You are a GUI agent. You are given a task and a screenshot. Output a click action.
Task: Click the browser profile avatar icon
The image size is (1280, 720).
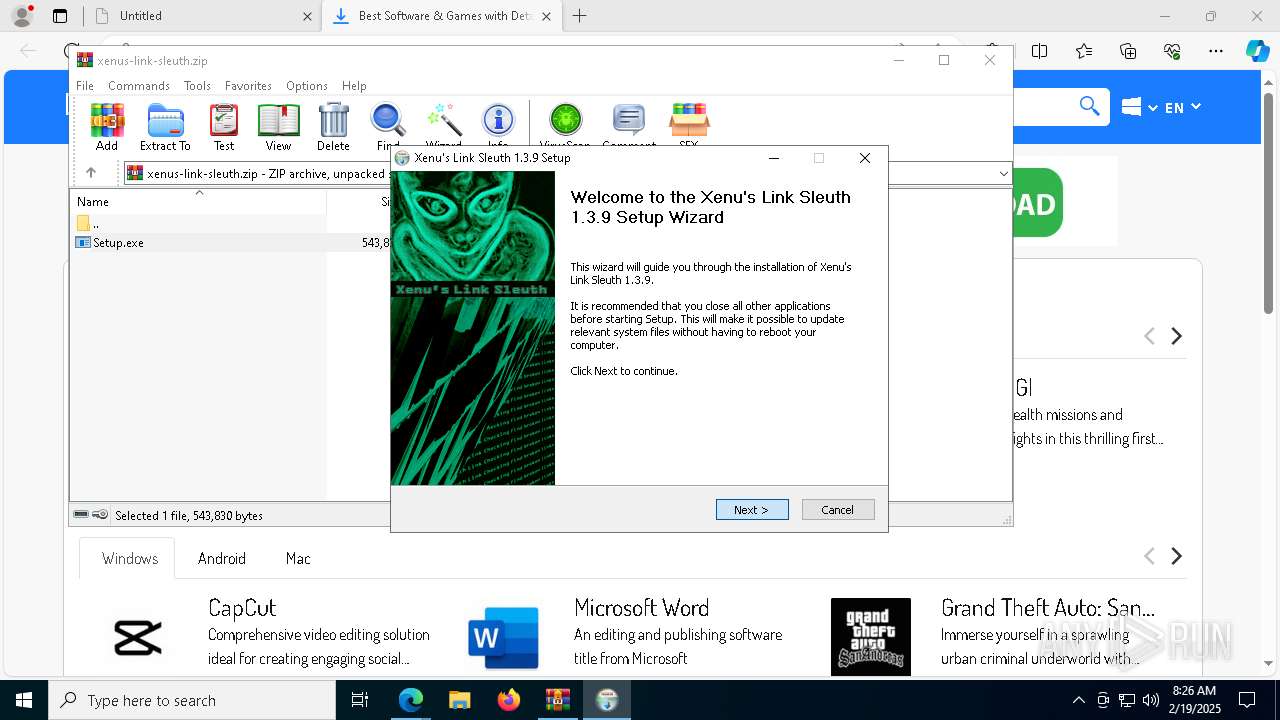tap(22, 16)
